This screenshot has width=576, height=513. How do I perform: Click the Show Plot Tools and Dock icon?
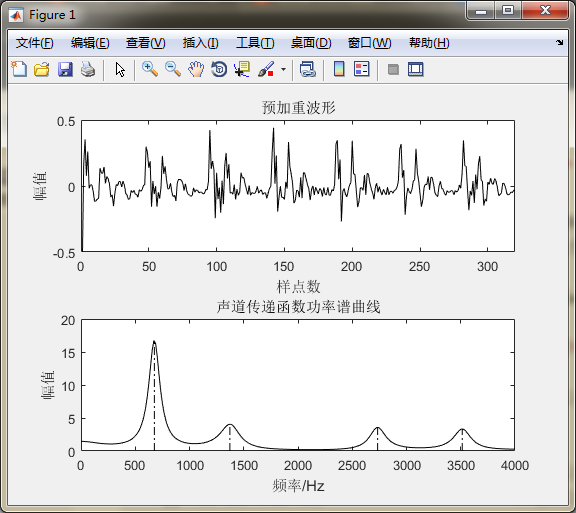tap(416, 69)
